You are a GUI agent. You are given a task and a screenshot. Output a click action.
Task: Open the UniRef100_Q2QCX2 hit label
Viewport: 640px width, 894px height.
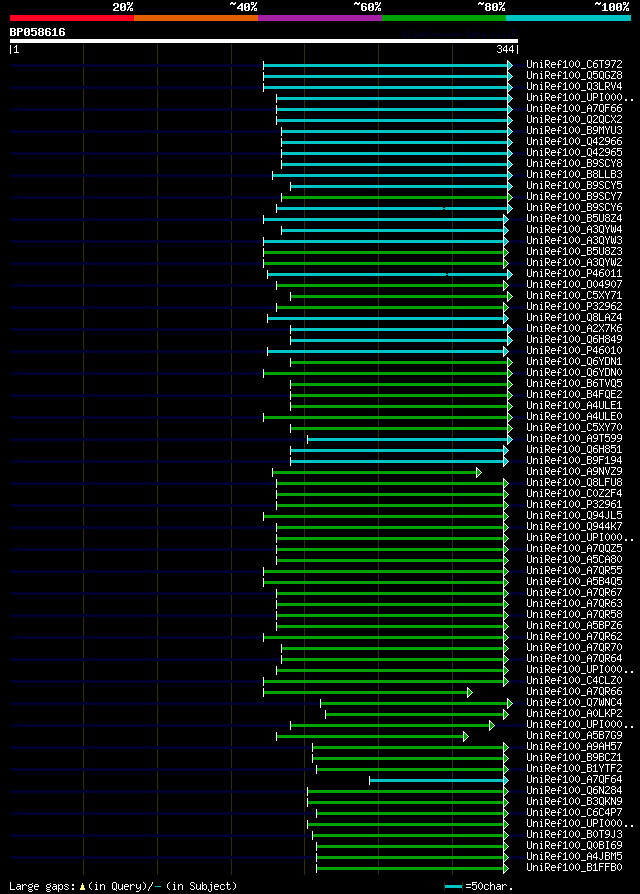pyautogui.click(x=574, y=120)
